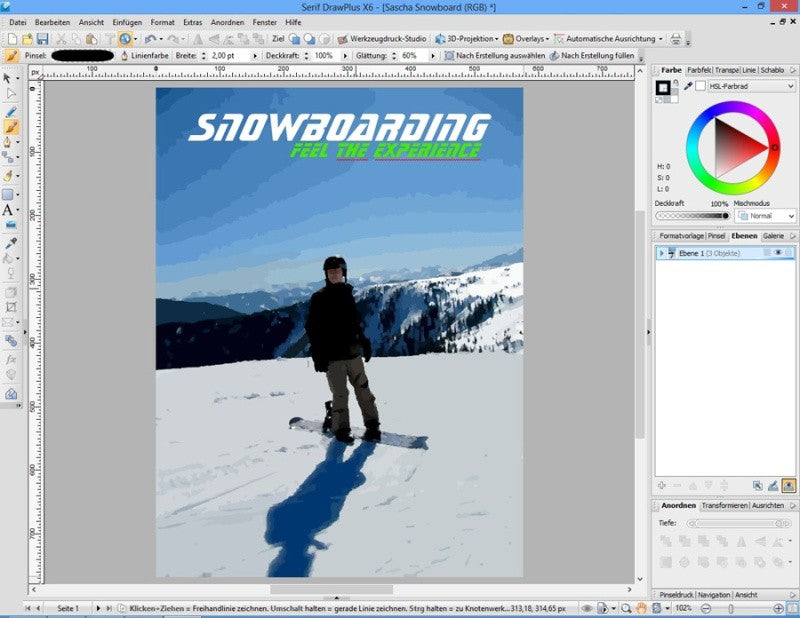Switch to the Transformieren tab

tap(724, 505)
